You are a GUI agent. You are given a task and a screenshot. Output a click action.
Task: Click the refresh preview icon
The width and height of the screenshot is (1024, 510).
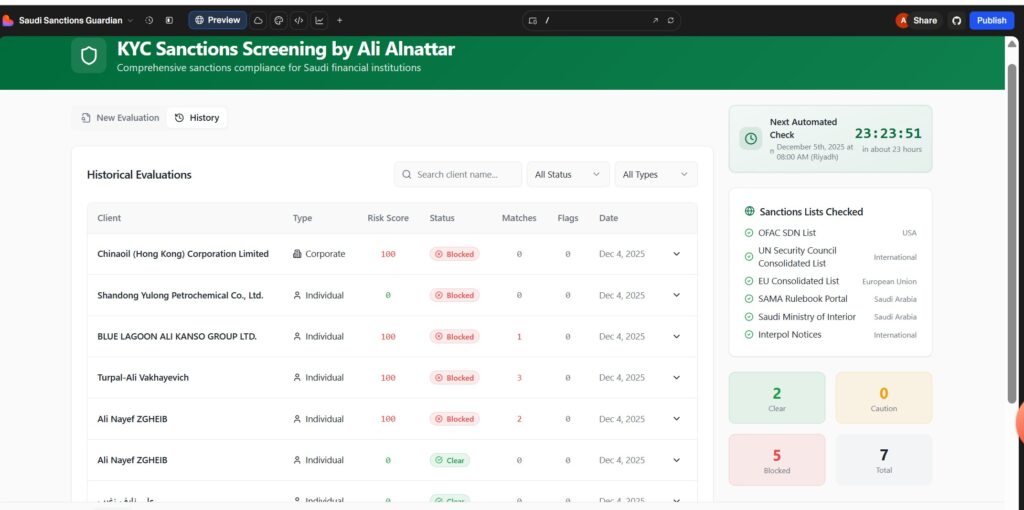point(670,20)
